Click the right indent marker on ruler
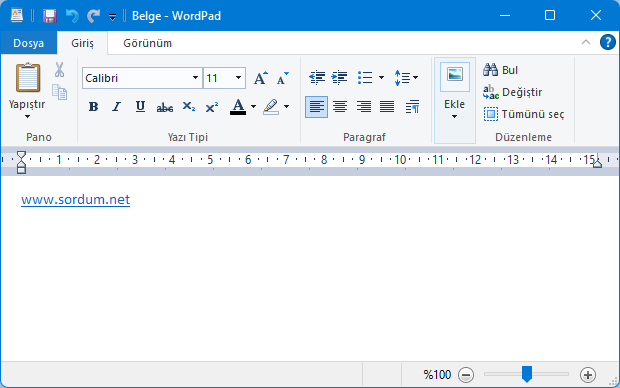The height and width of the screenshot is (388, 620). pos(597,162)
